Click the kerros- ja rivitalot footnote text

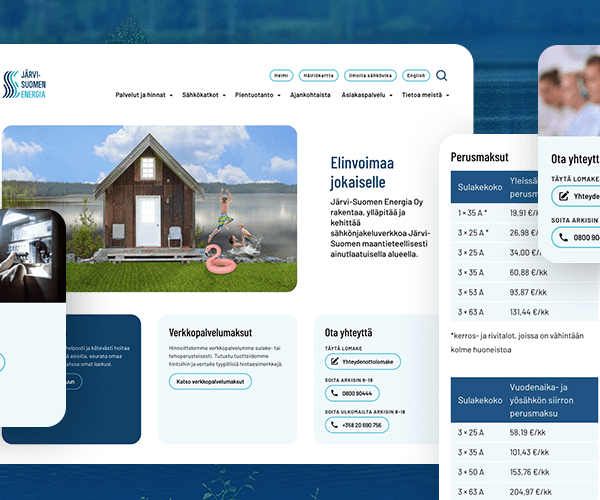click(517, 343)
